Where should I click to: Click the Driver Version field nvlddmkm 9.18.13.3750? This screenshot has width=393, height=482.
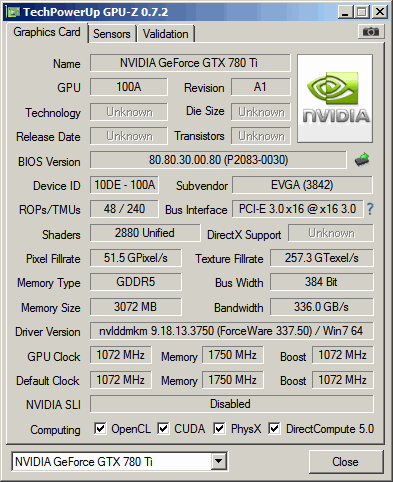pos(232,331)
